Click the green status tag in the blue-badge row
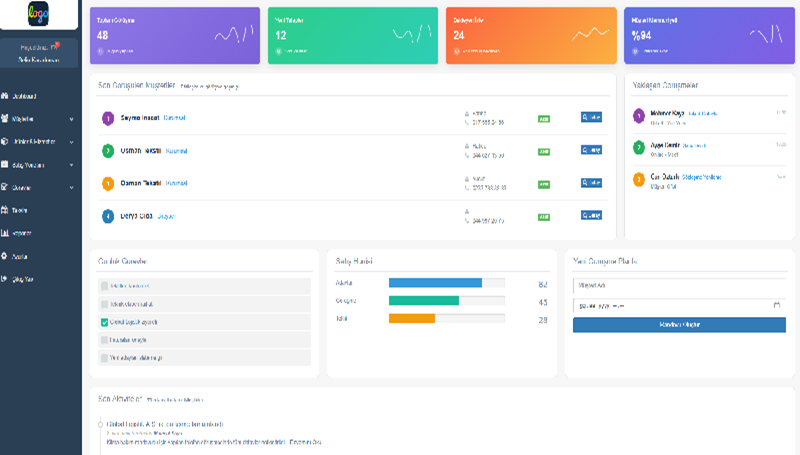Screen dimensions: 800x455 point(544,217)
